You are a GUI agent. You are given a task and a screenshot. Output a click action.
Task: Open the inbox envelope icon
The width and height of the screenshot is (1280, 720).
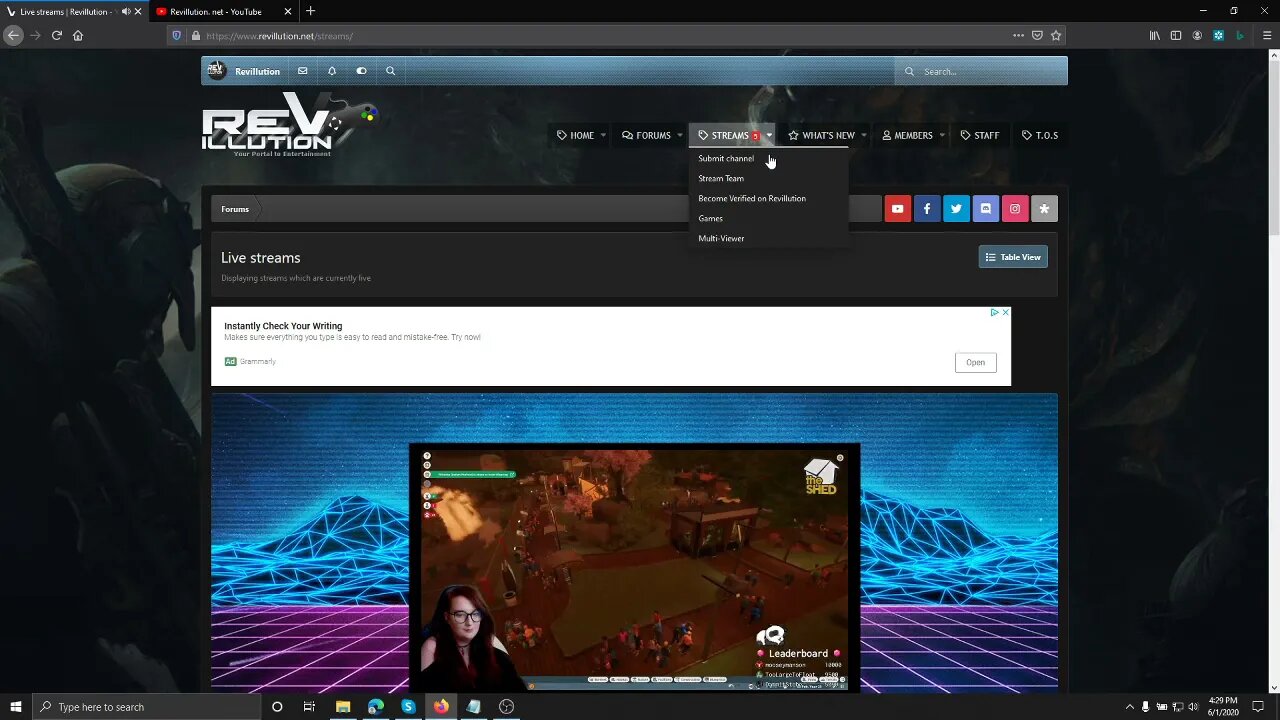[302, 71]
